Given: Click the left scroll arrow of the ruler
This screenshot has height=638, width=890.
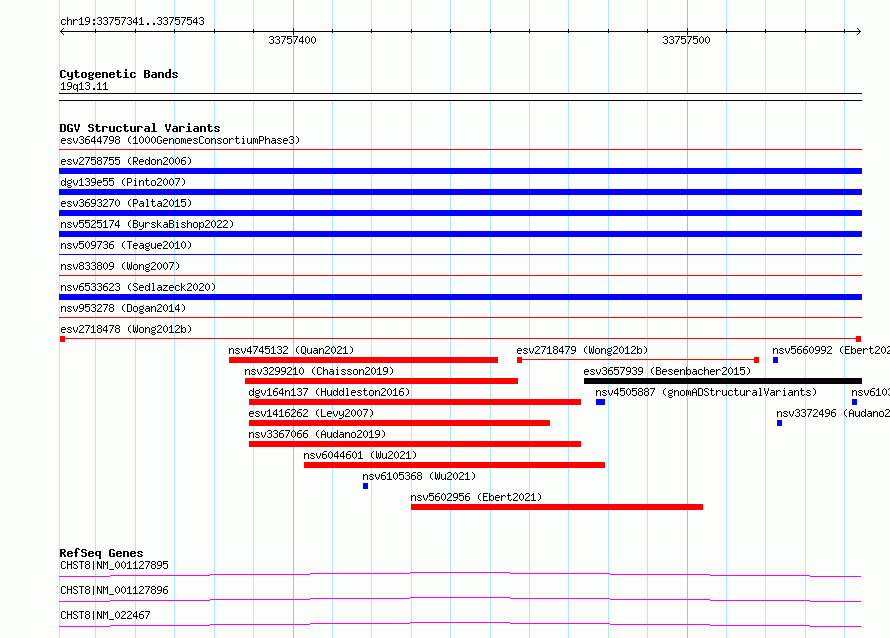Looking at the screenshot, I should [x=62, y=32].
